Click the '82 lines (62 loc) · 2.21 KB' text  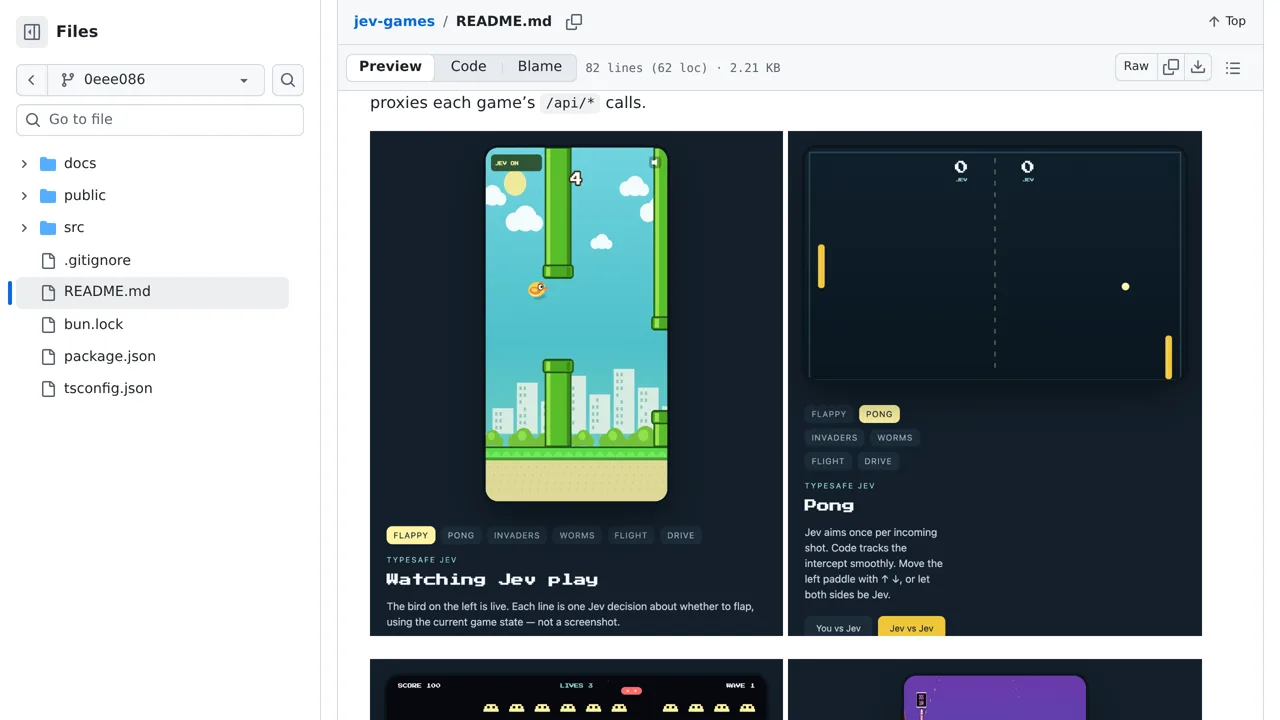(x=683, y=68)
